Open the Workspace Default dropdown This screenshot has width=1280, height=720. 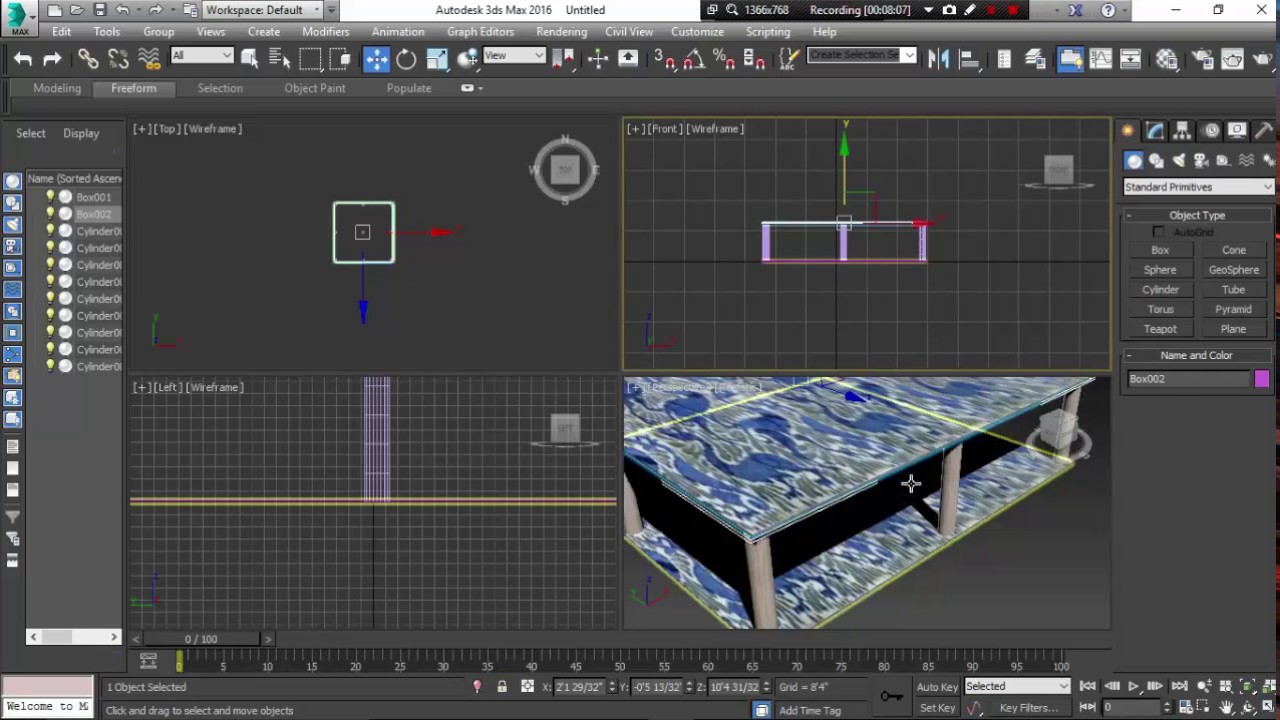pos(264,10)
